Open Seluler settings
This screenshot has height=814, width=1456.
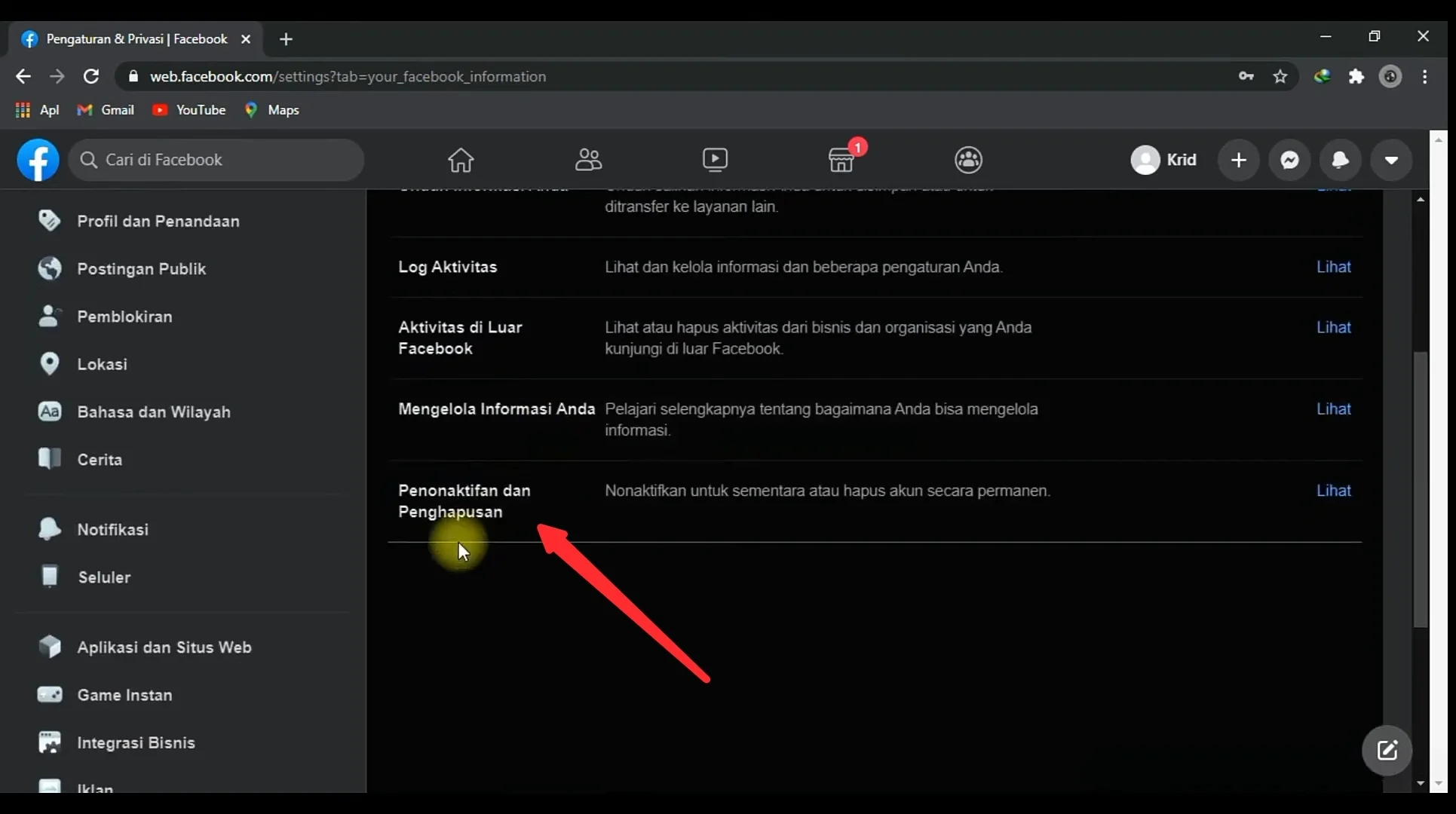click(104, 577)
